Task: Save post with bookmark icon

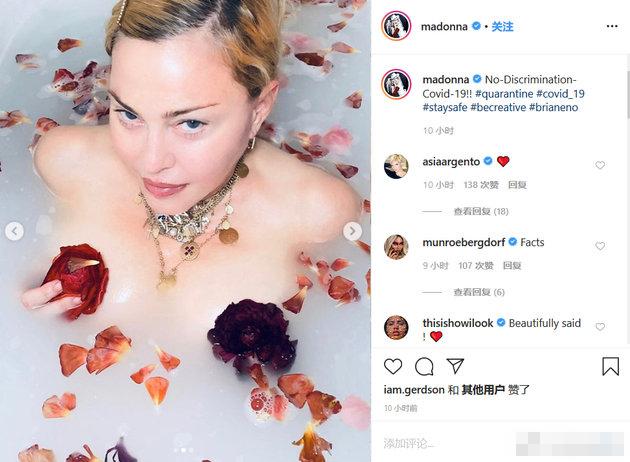Action: 610,366
